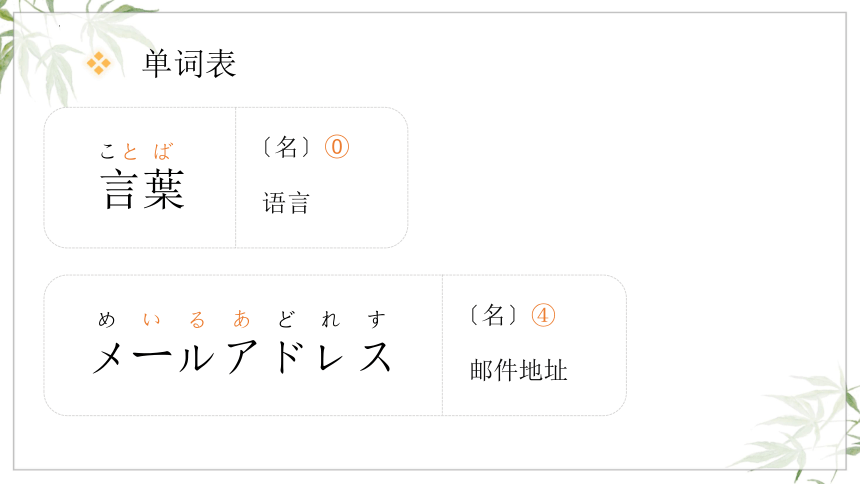The image size is (860, 484).
Task: Click the katakana character ア
Action: pyautogui.click(x=242, y=357)
